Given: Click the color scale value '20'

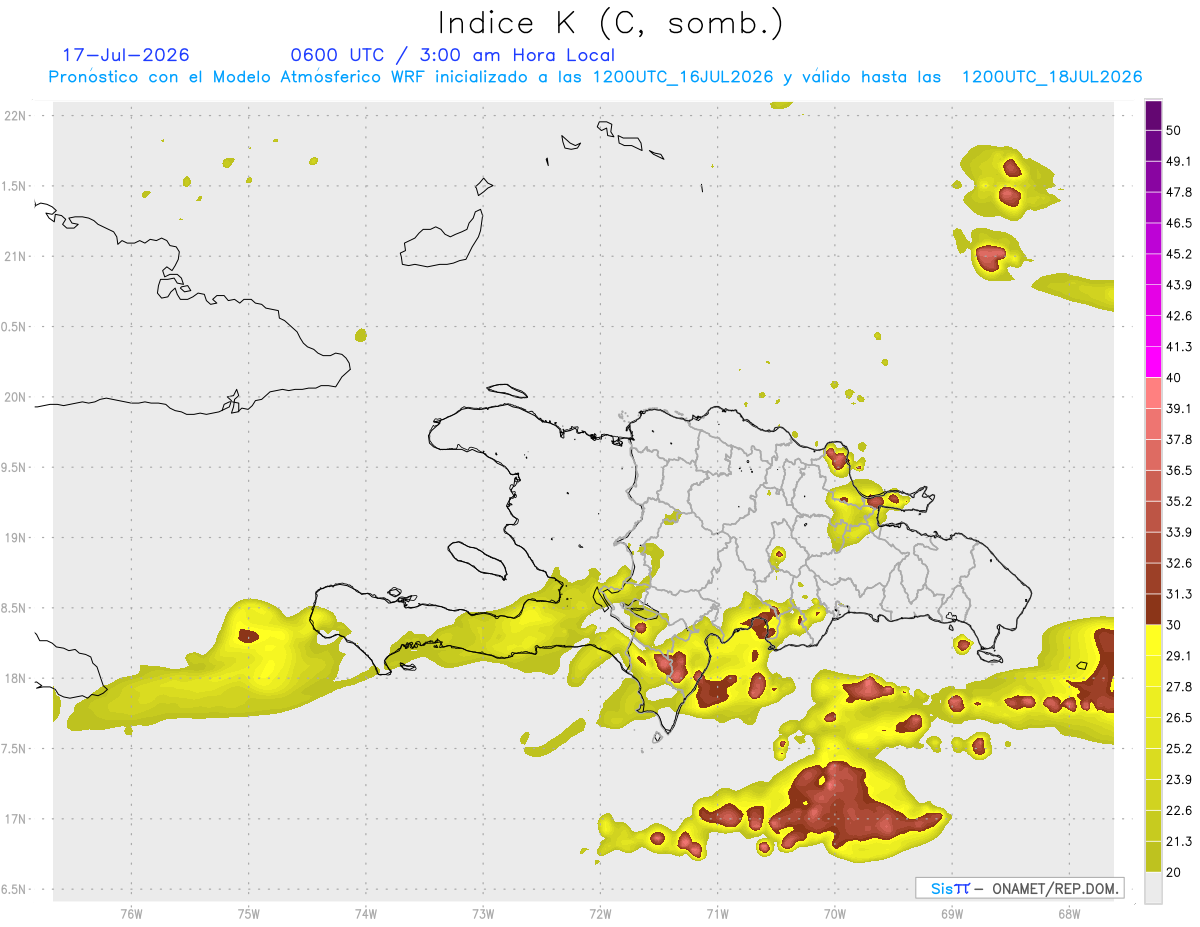Looking at the screenshot, I should (1175, 872).
